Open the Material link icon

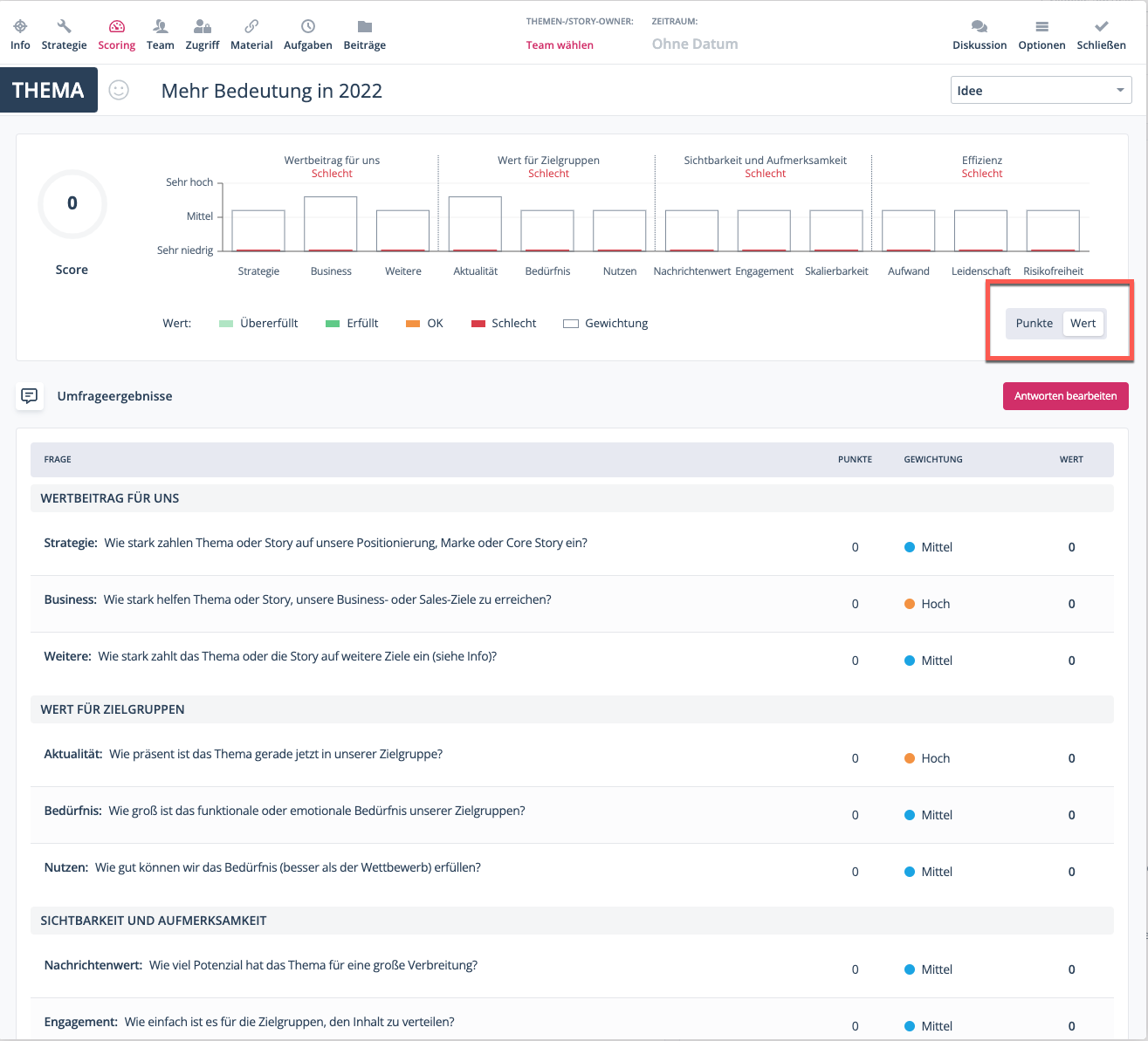pyautogui.click(x=251, y=27)
